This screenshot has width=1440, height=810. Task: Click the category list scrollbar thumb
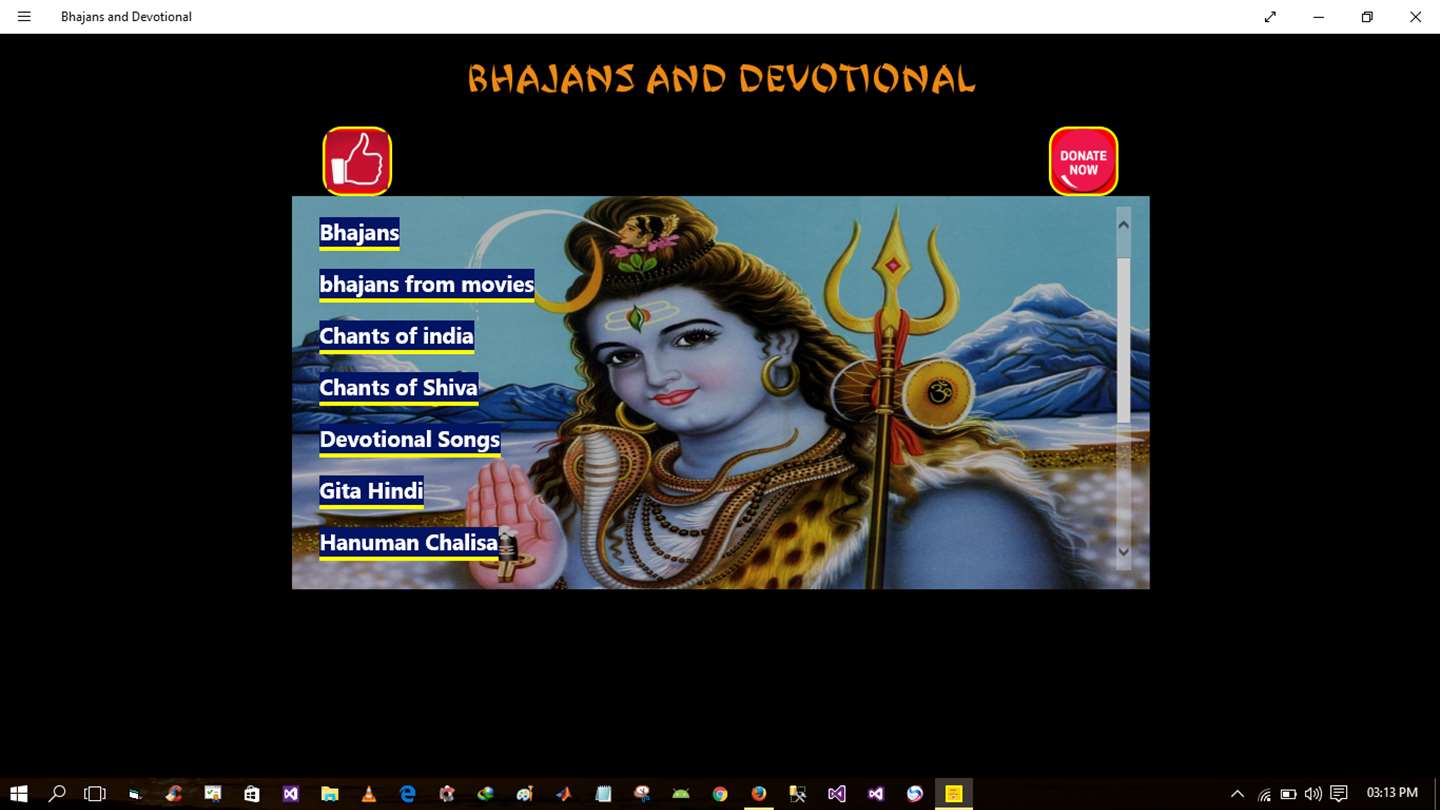1123,340
